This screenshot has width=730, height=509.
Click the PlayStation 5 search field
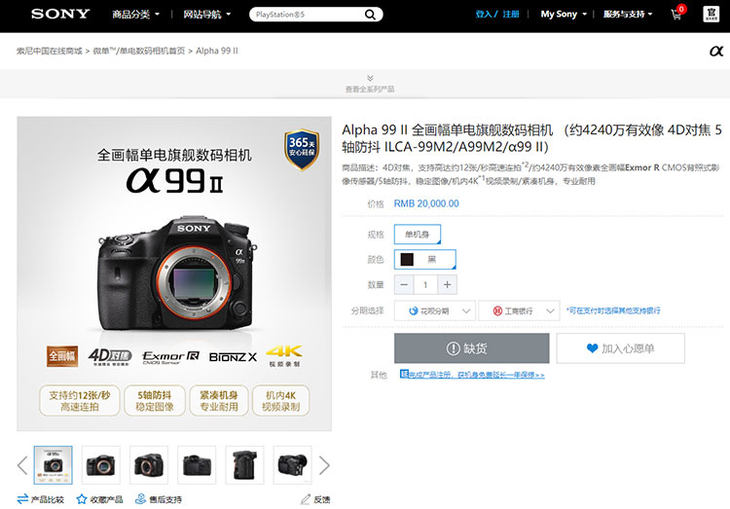(305, 15)
